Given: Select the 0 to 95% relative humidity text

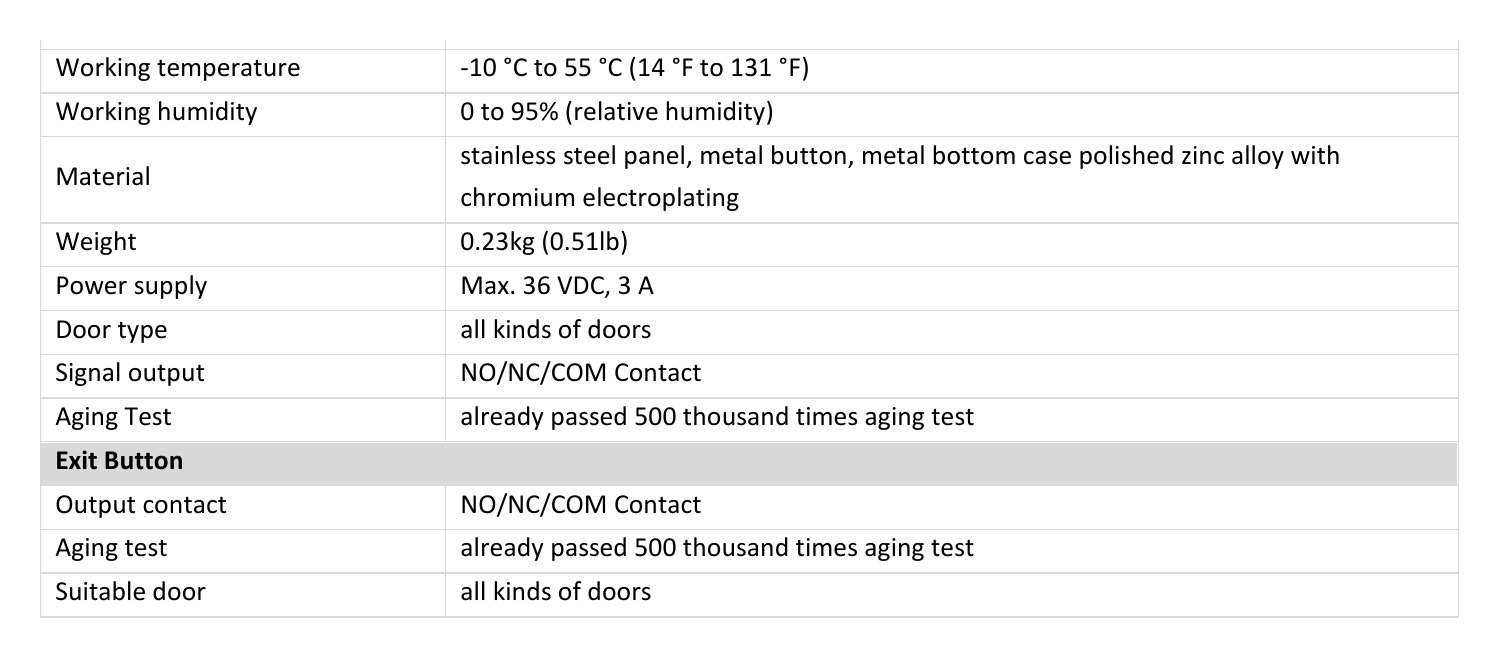Looking at the screenshot, I should [616, 112].
